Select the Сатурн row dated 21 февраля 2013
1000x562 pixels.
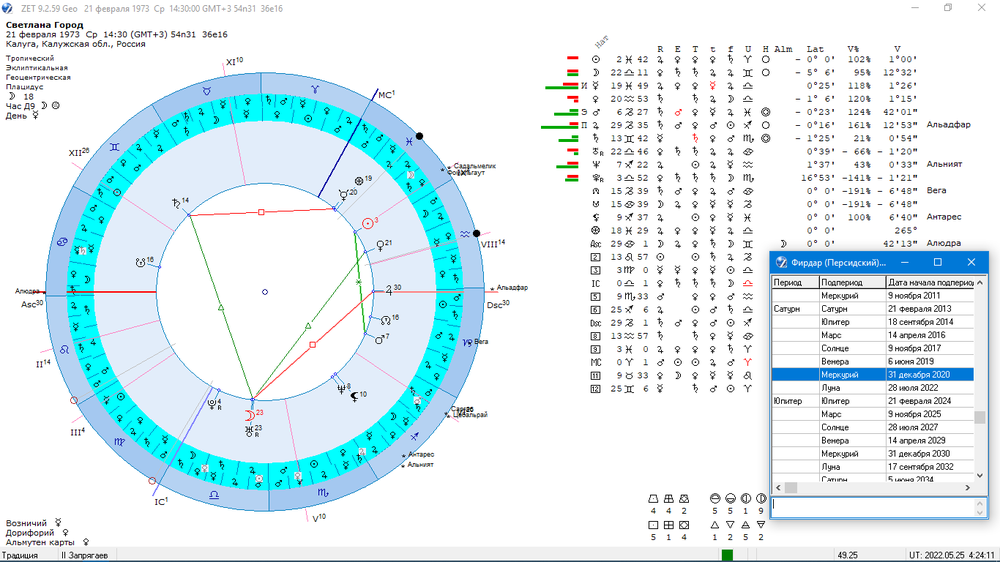[x=872, y=309]
